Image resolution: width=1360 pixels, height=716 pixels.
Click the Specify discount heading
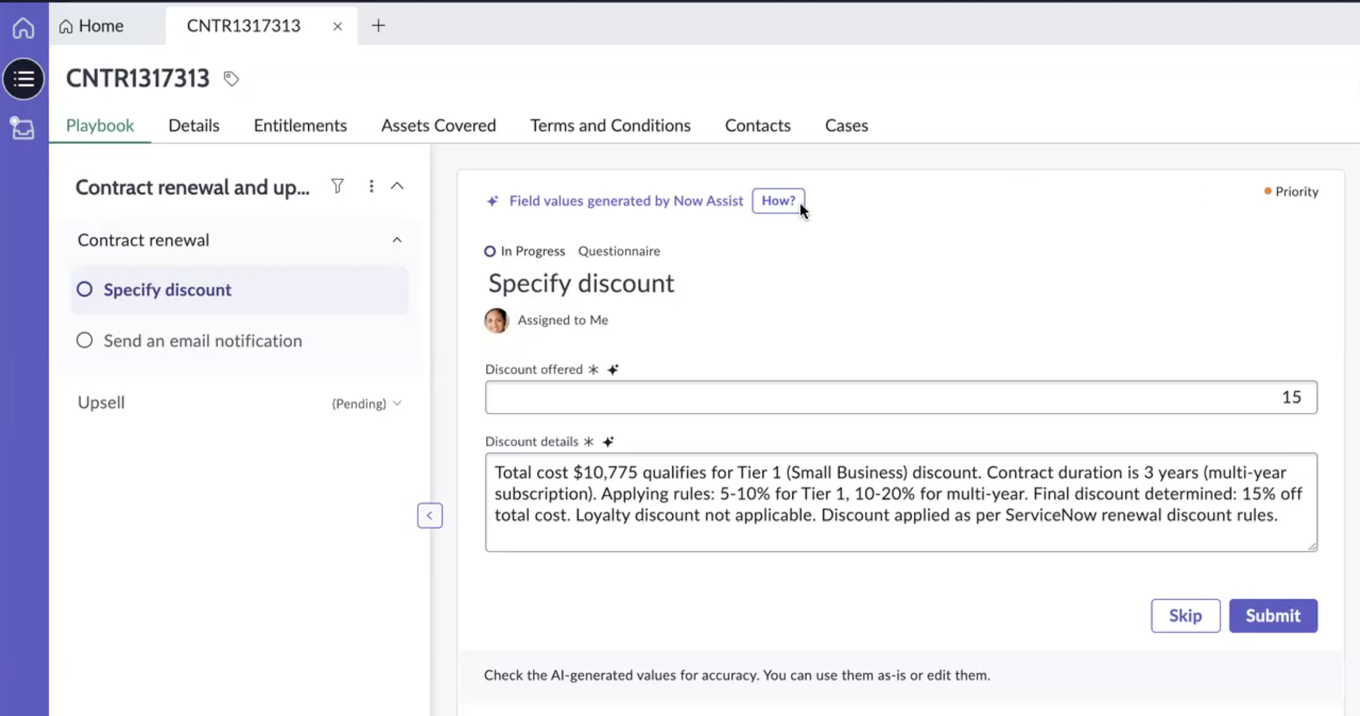(x=581, y=283)
